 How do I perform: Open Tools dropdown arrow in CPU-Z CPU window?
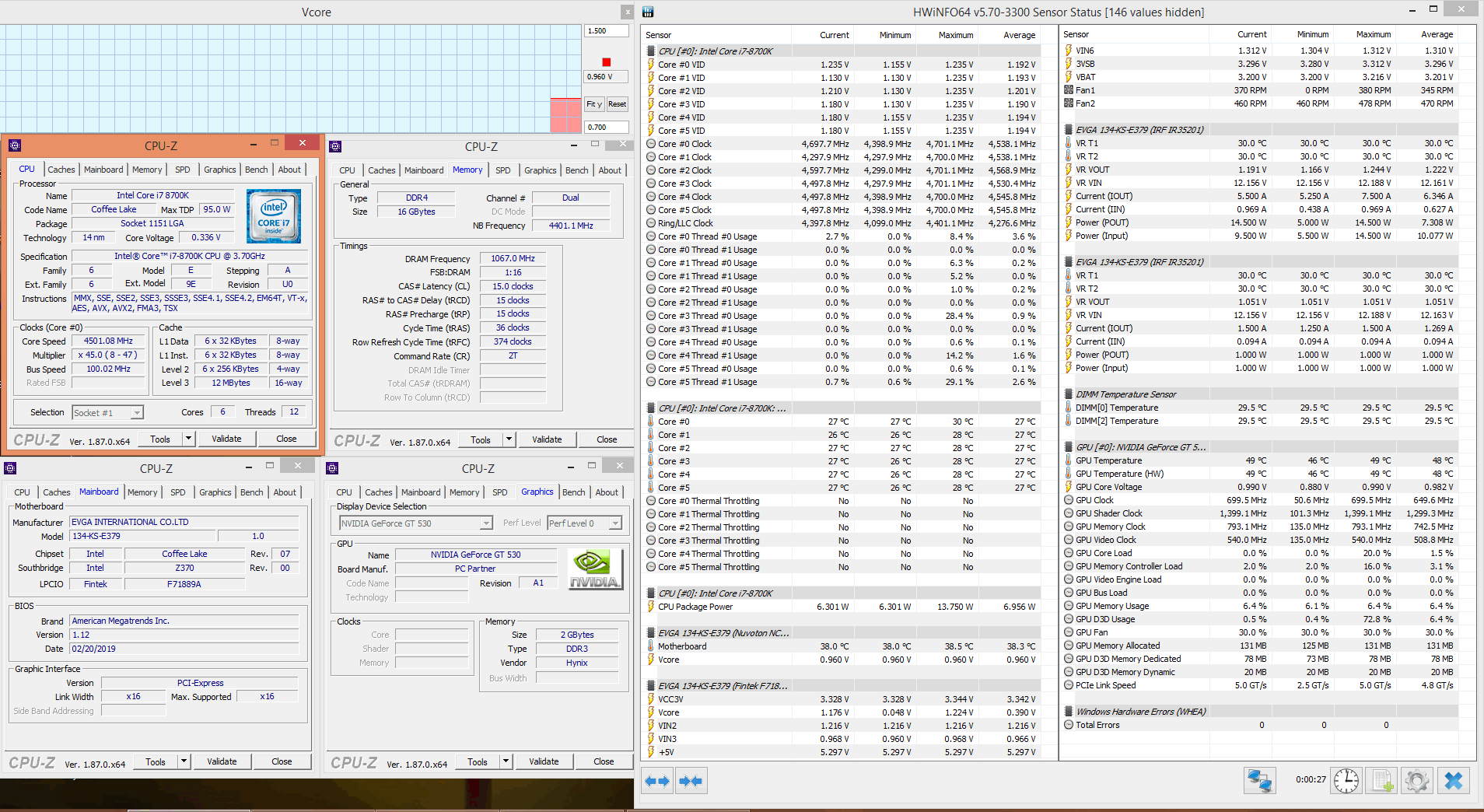[x=188, y=439]
